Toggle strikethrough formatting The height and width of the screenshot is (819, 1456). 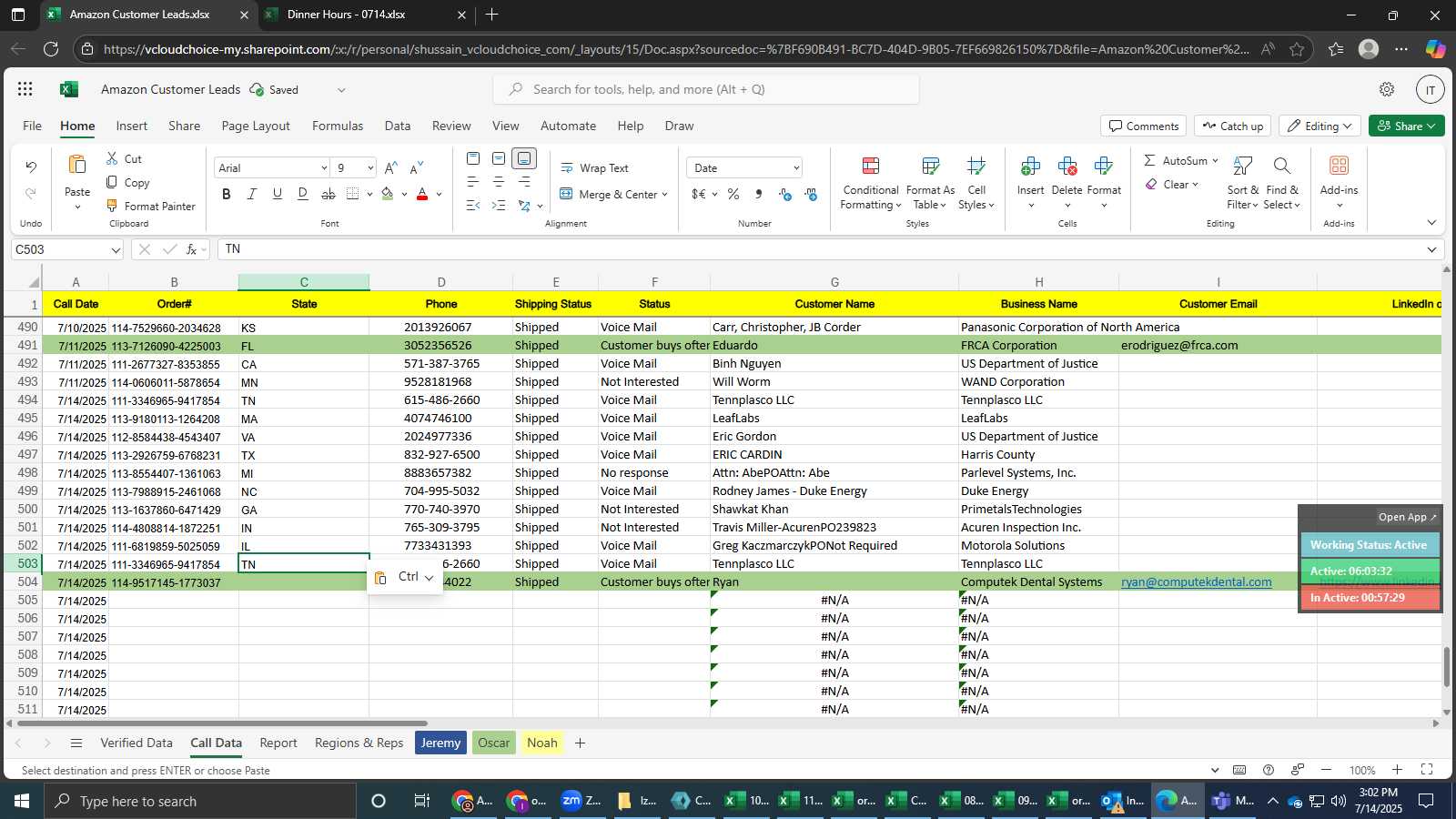329,194
